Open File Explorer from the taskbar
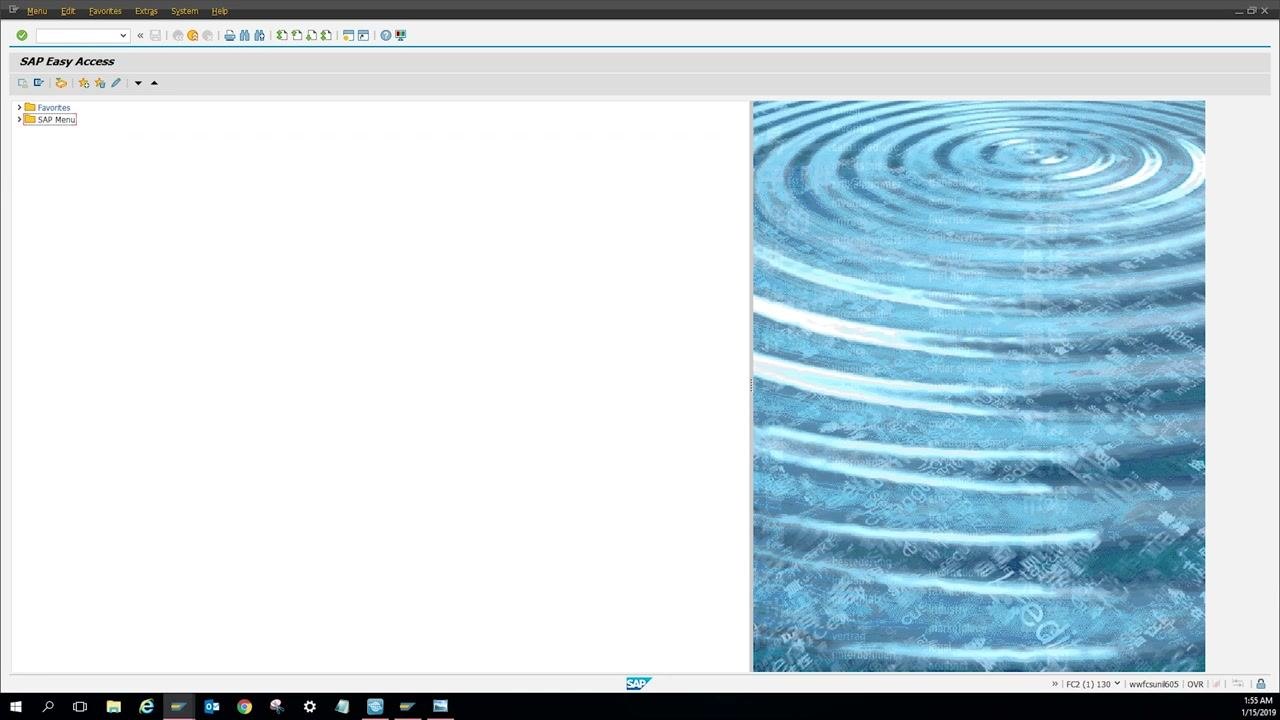The image size is (1280, 720). coord(113,707)
